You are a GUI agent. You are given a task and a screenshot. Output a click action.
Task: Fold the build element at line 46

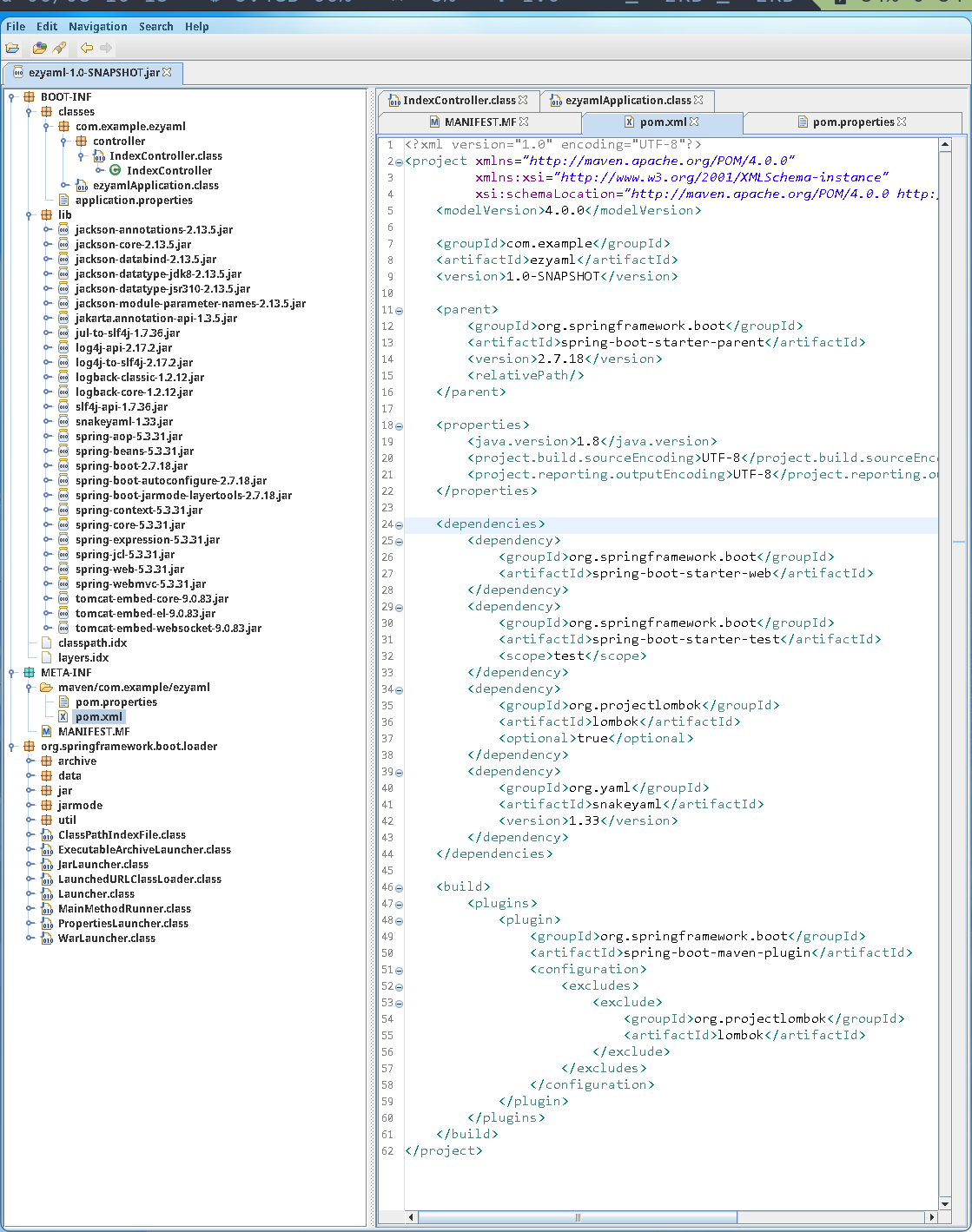coord(399,887)
